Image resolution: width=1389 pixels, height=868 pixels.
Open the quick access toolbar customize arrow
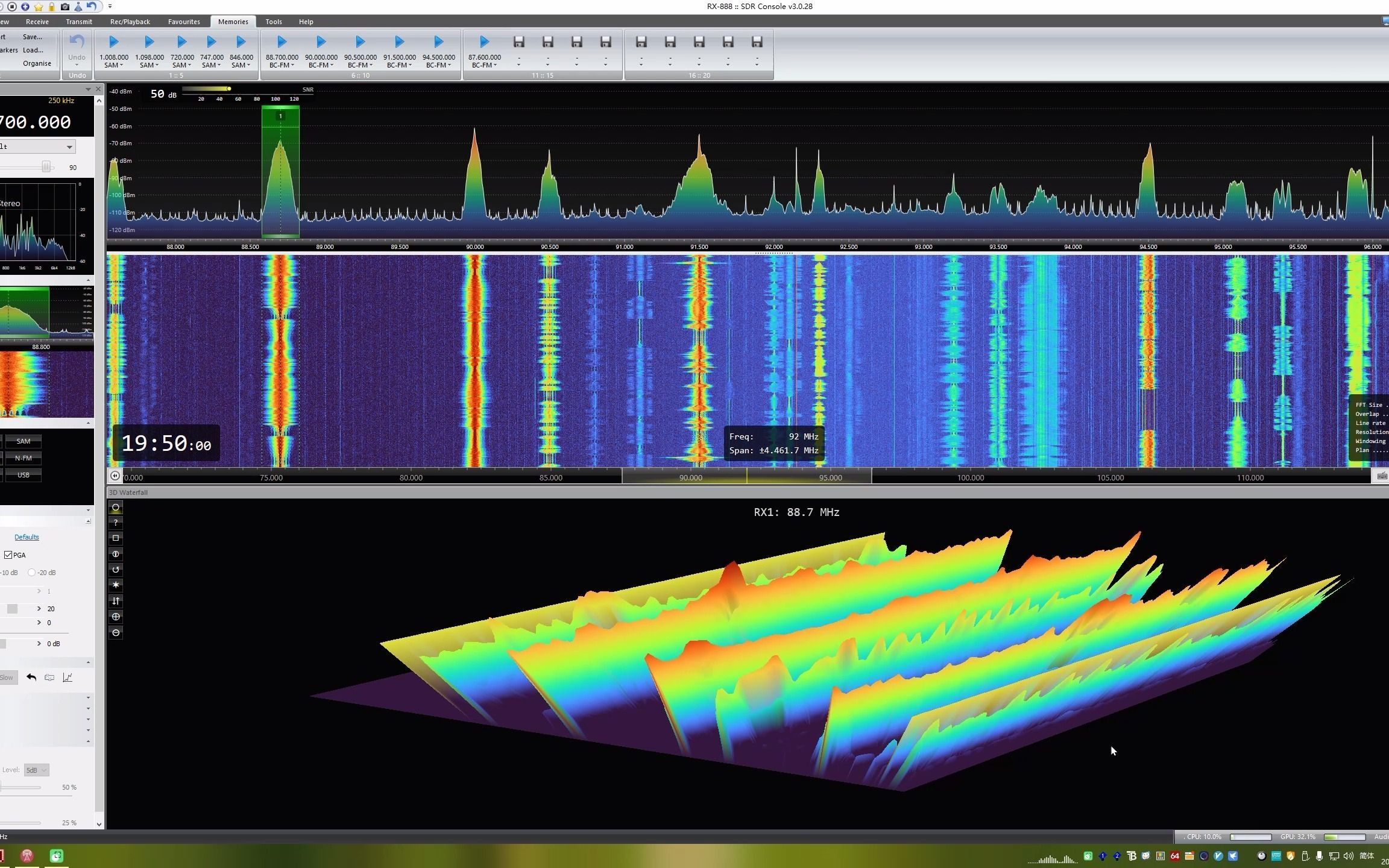coord(110,7)
